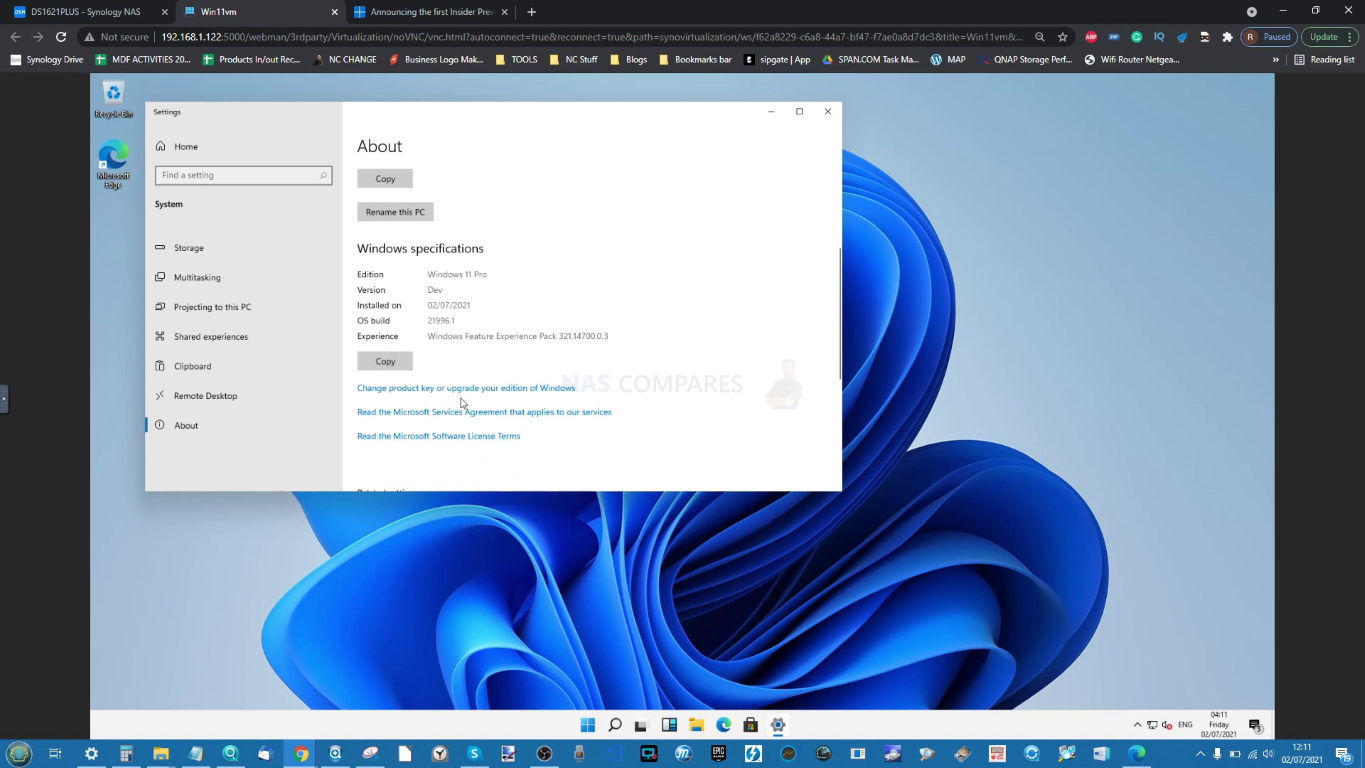Open Chrome in host taskbar
The image size is (1365, 768).
(300, 754)
